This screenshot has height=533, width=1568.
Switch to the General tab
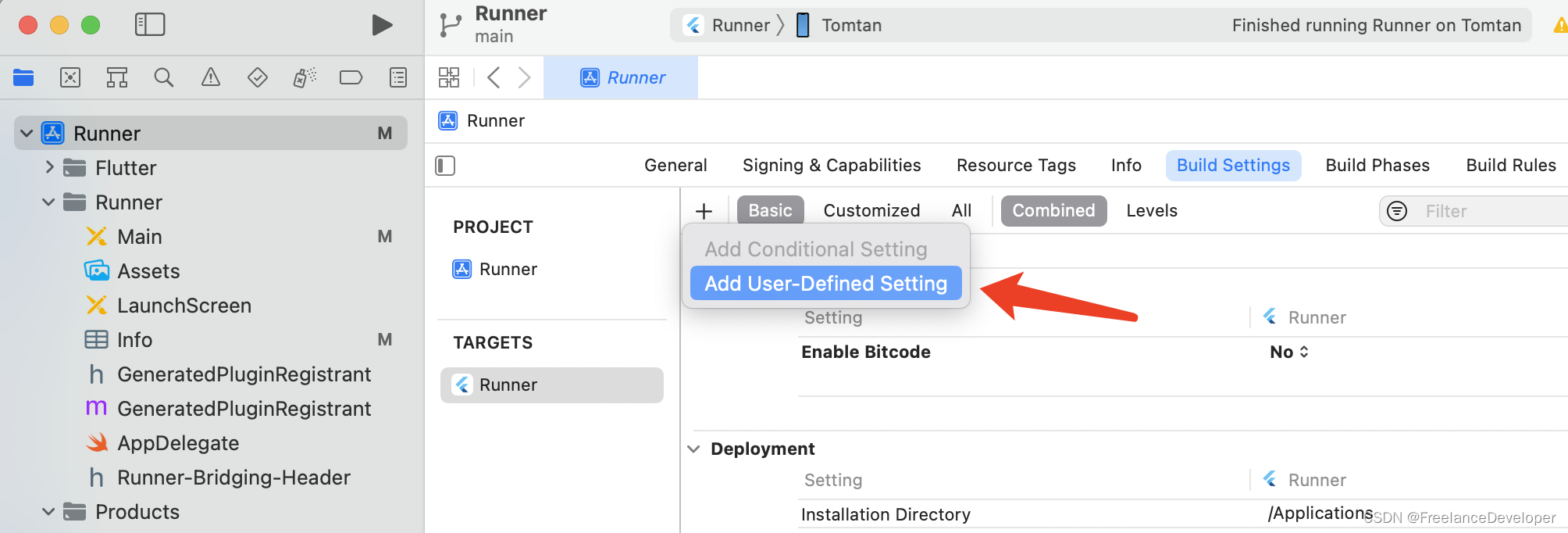coord(675,166)
